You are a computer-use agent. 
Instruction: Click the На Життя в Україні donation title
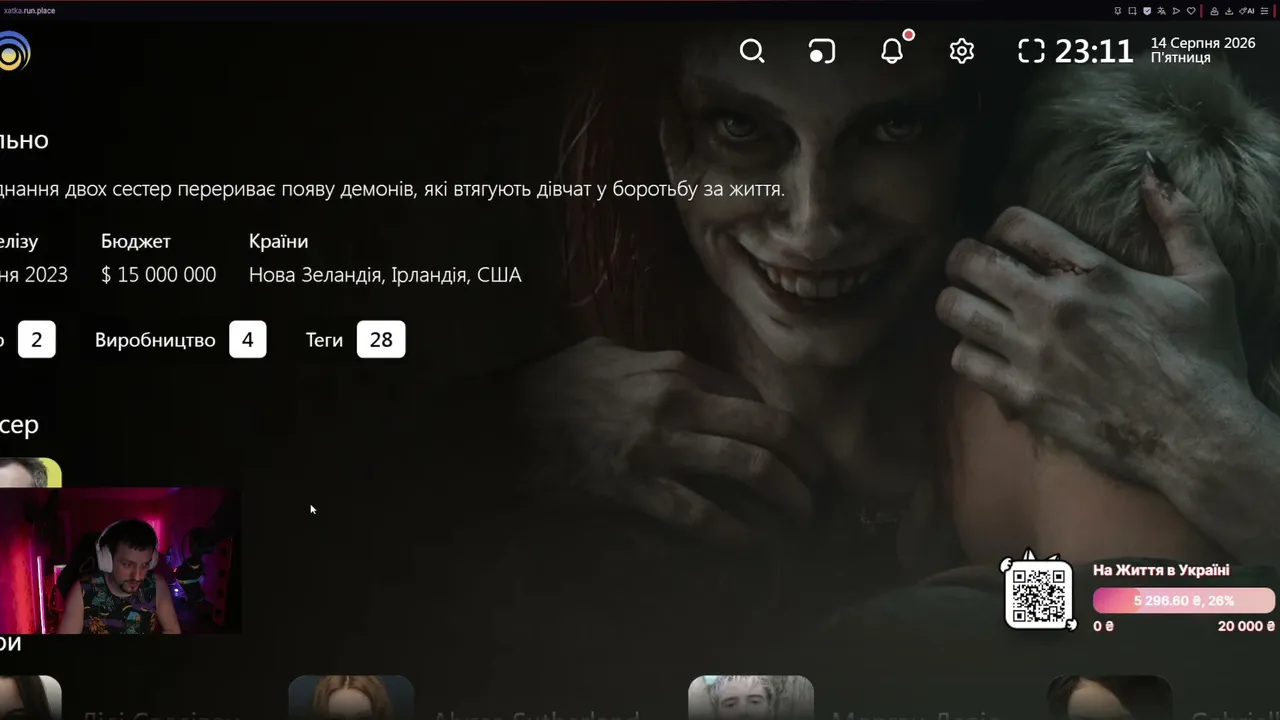[x=1161, y=570]
